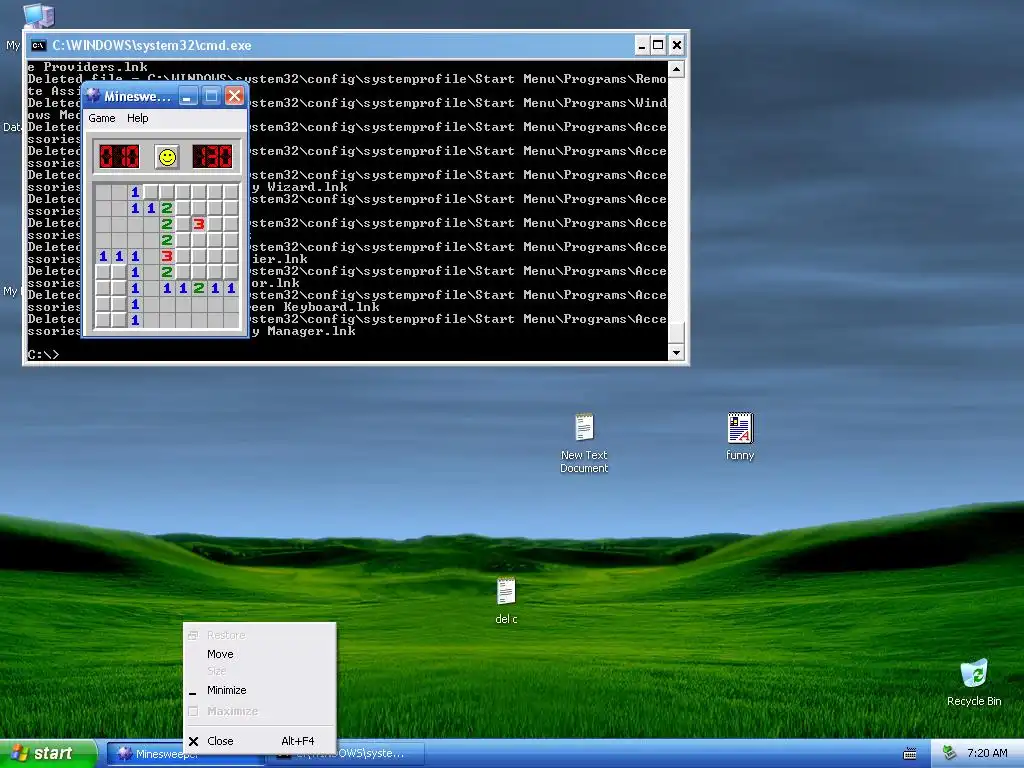The height and width of the screenshot is (768, 1024).
Task: Select the Recycle Bin desktop icon
Action: click(974, 682)
